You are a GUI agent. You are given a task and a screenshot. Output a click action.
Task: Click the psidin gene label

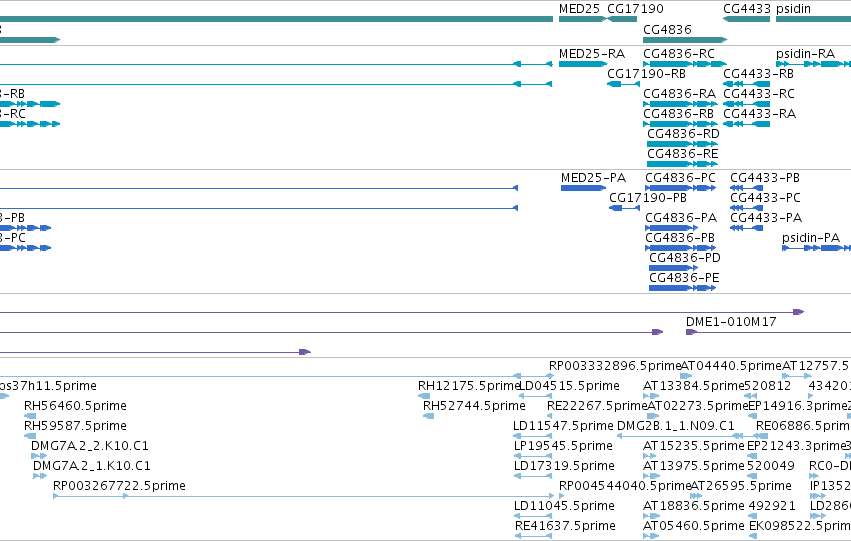click(793, 9)
